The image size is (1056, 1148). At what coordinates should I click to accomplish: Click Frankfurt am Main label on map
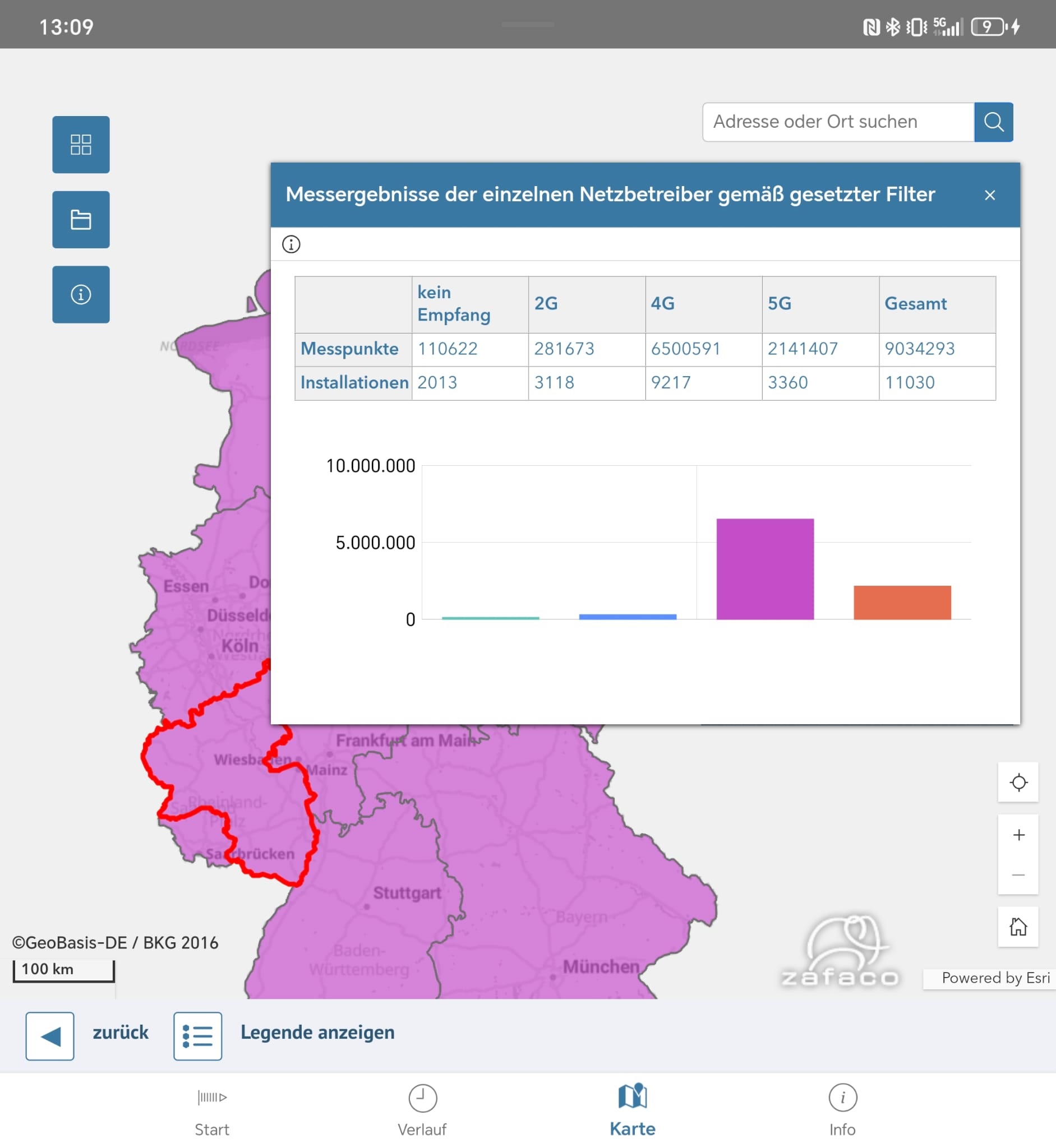(x=405, y=741)
